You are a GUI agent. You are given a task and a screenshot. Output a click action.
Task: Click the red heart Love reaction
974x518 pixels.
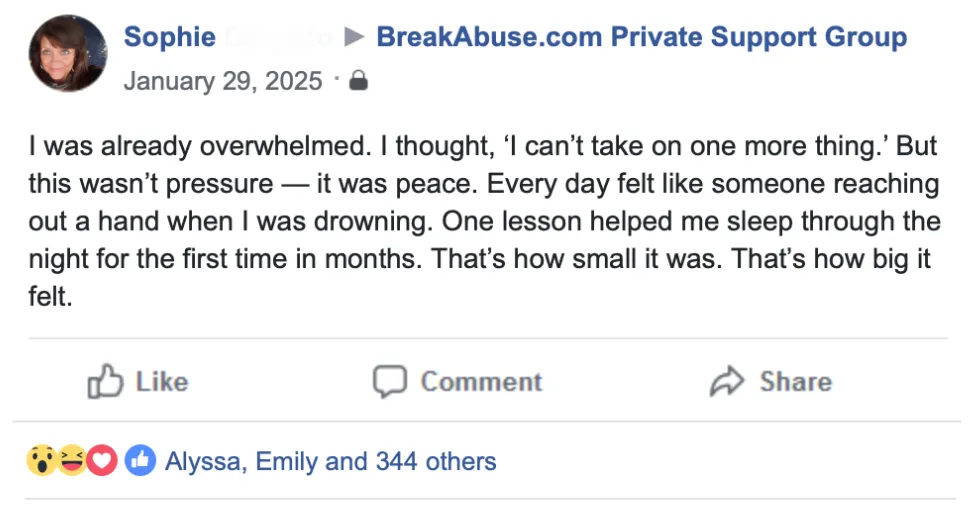(x=102, y=461)
